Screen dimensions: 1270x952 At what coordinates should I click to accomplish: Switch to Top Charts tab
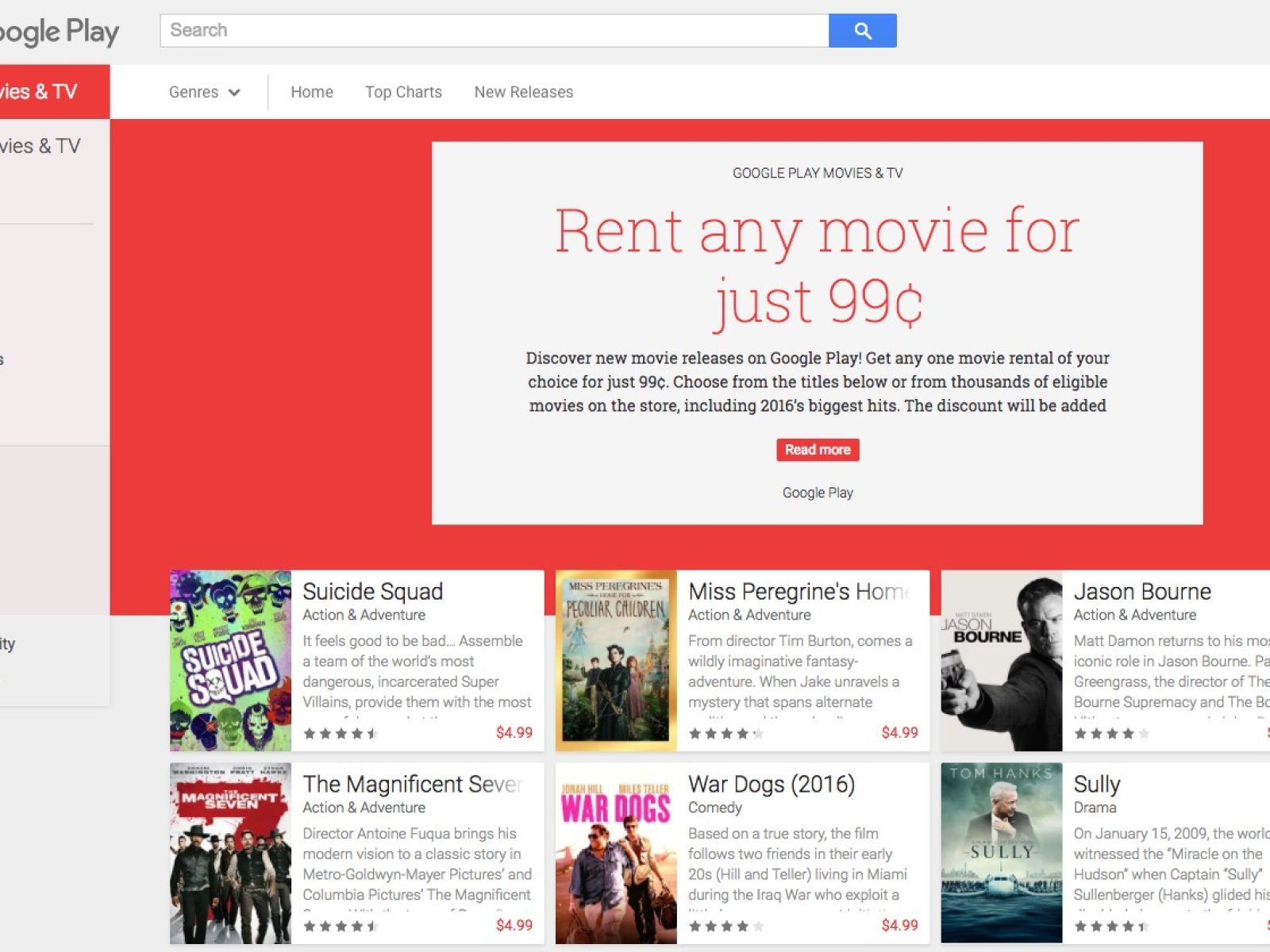click(x=403, y=92)
